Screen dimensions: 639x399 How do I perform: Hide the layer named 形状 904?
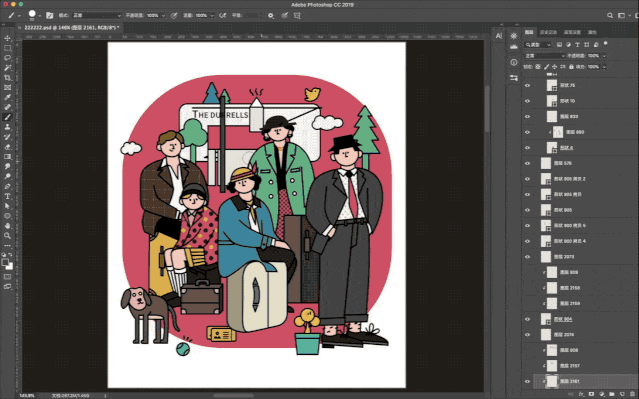click(x=527, y=319)
